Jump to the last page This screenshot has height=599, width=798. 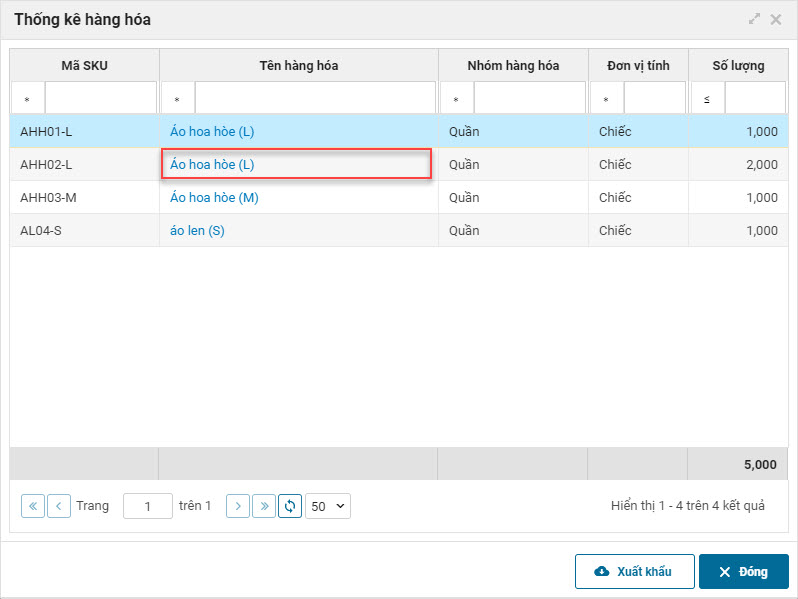pos(264,506)
